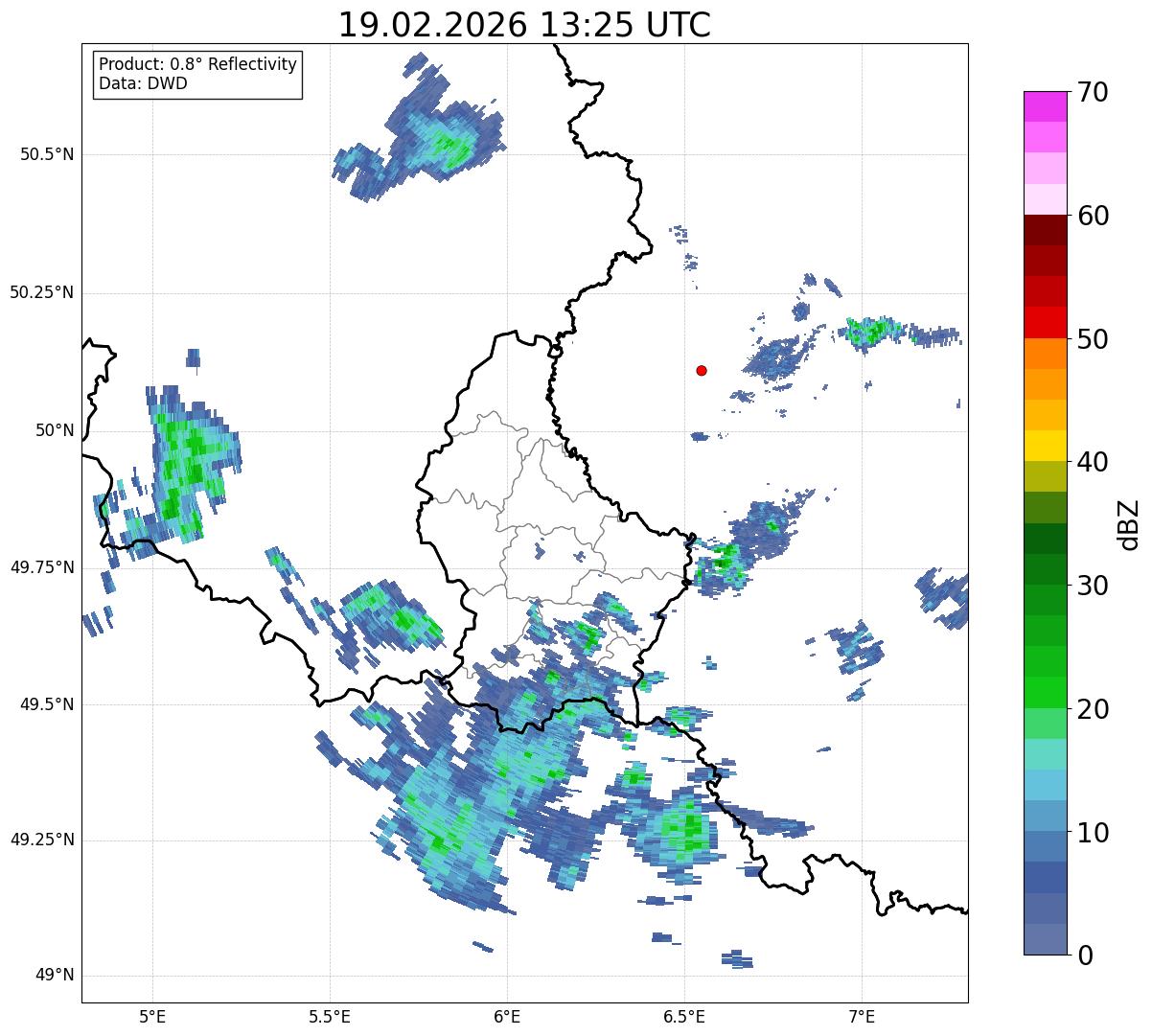This screenshot has width=1152, height=1036.
Task: Click the longitude label '5°E'
Action: point(152,1018)
